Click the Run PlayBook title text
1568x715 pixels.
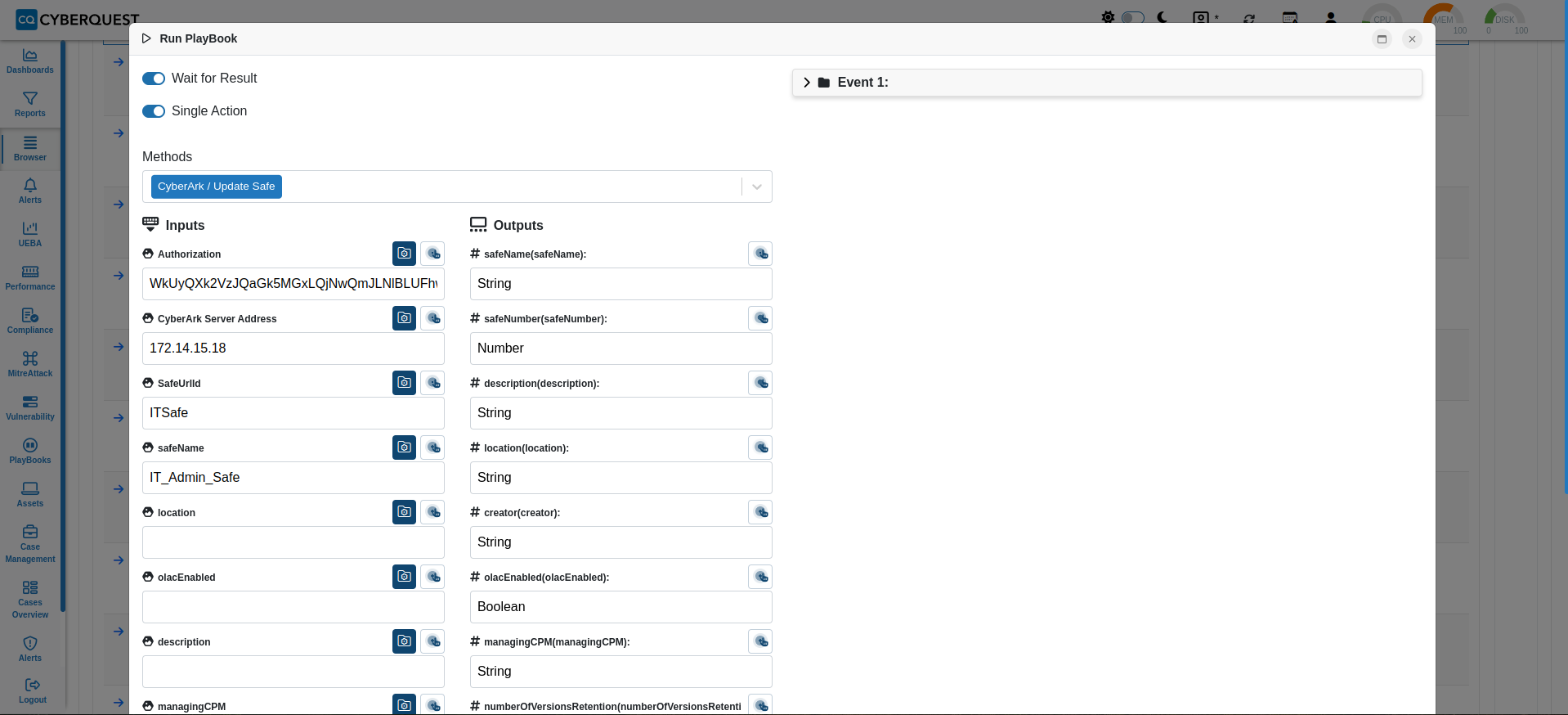(199, 38)
